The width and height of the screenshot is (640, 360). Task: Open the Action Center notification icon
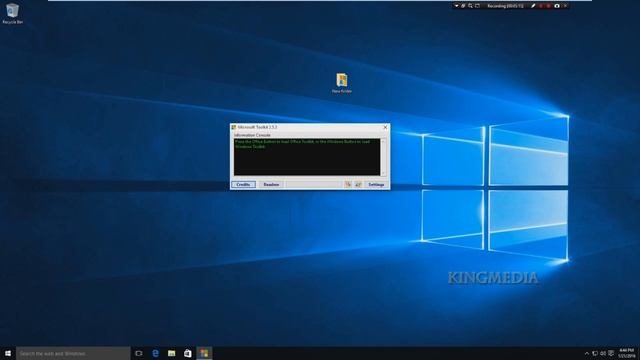[611, 353]
